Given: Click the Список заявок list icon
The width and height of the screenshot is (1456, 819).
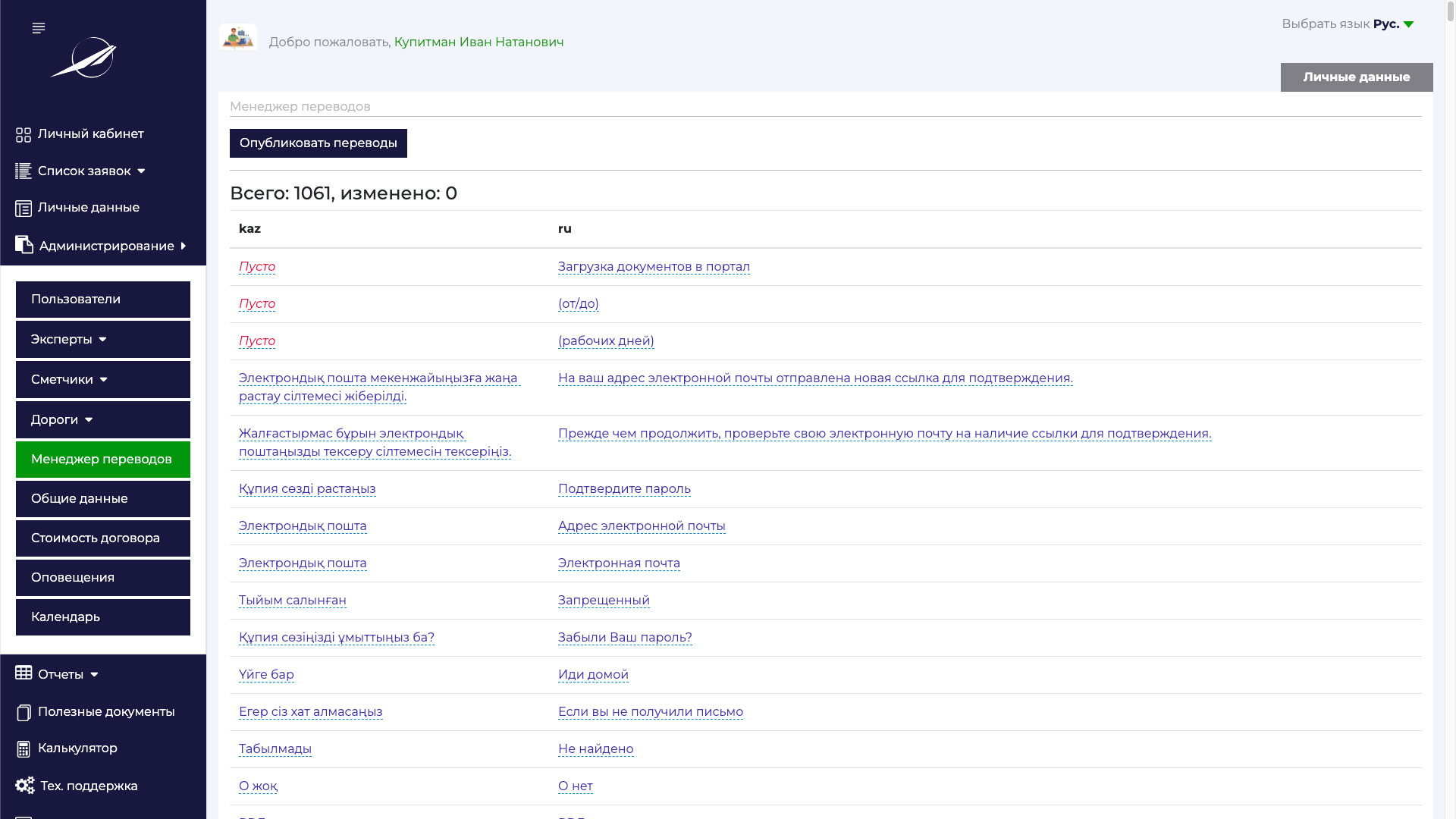Looking at the screenshot, I should 24,171.
